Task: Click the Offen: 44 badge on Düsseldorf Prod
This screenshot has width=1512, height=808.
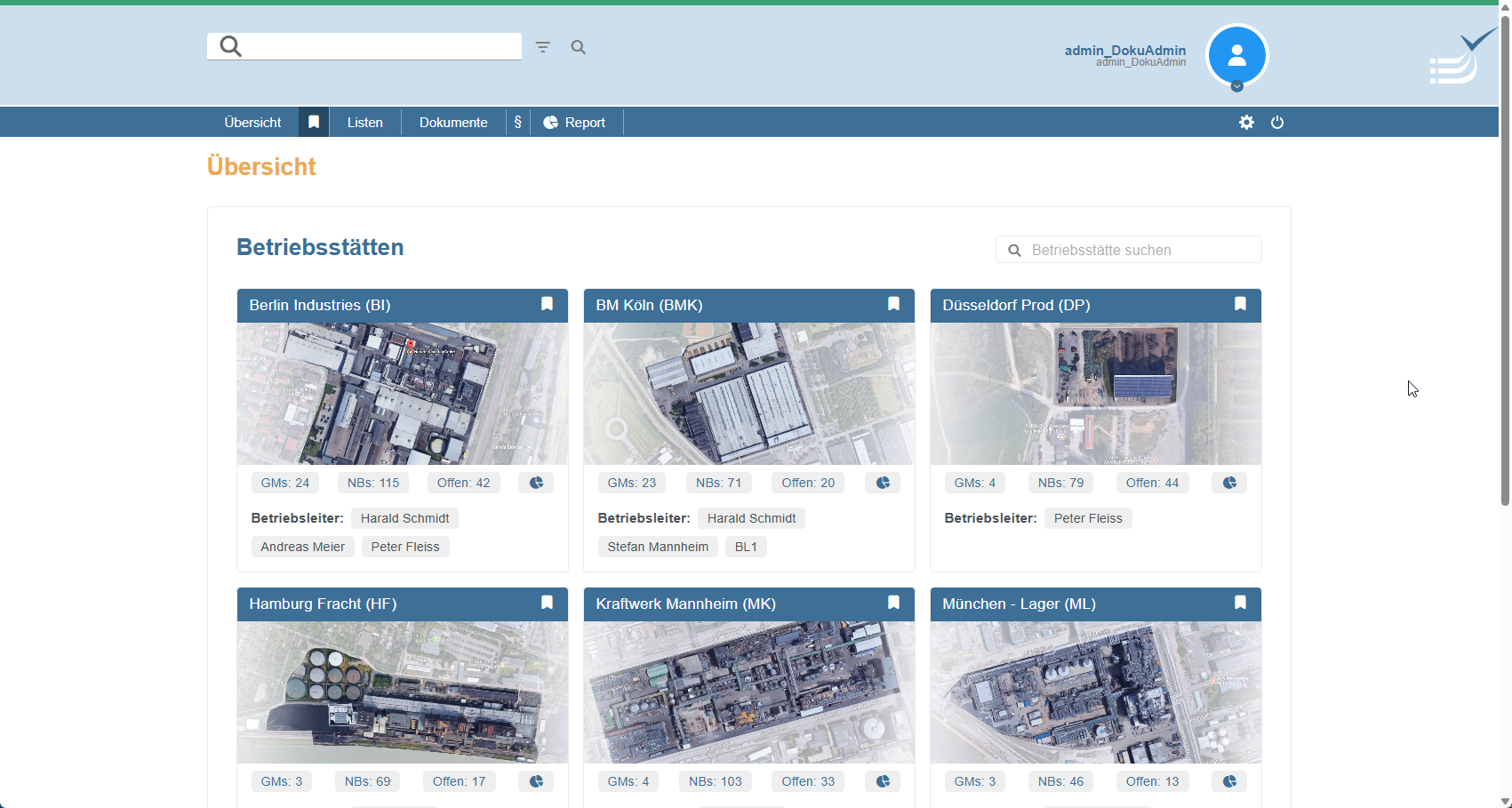Action: 1152,483
